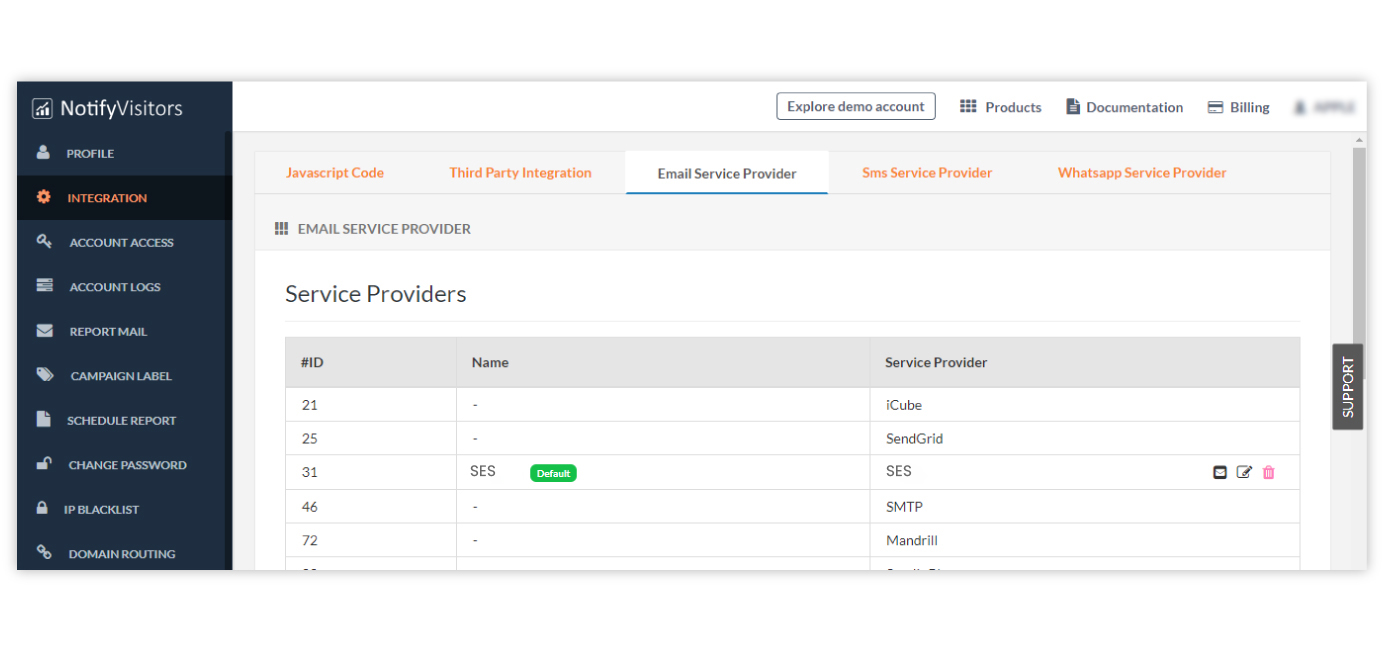Image resolution: width=1382 pixels, height=650 pixels.
Task: Click ID 72 in the table
Action: tap(310, 540)
